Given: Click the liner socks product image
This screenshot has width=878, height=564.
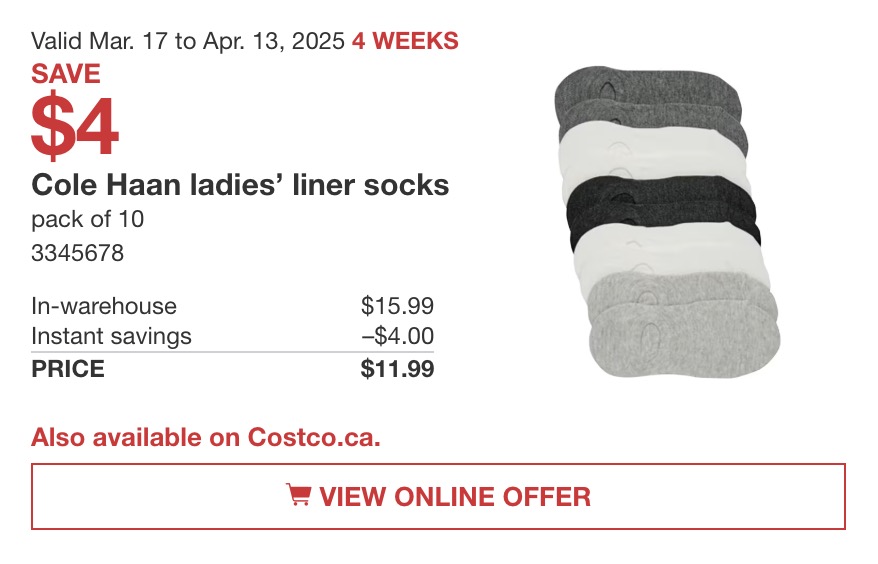Looking at the screenshot, I should tap(667, 222).
